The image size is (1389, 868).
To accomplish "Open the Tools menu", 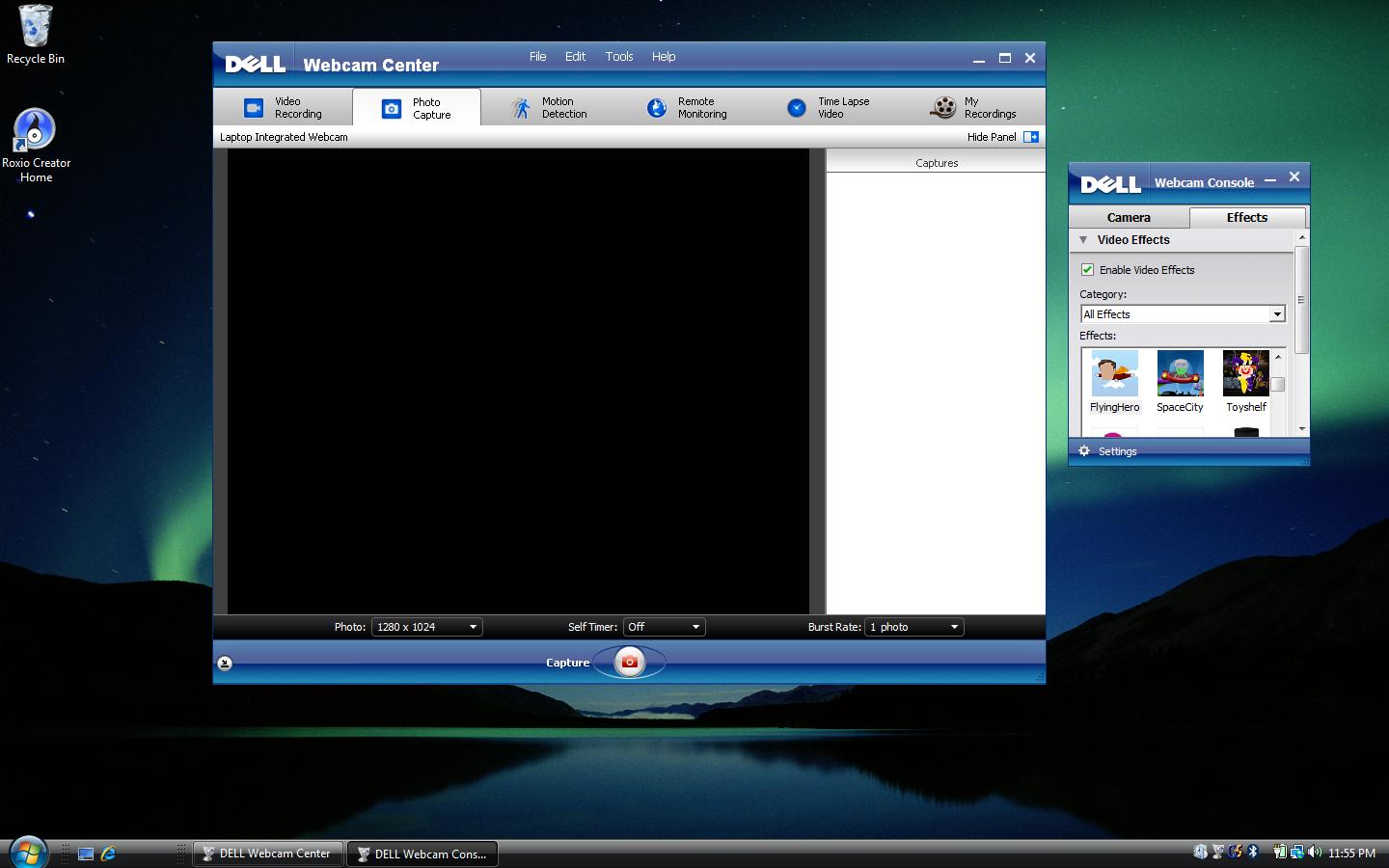I will 619,57.
